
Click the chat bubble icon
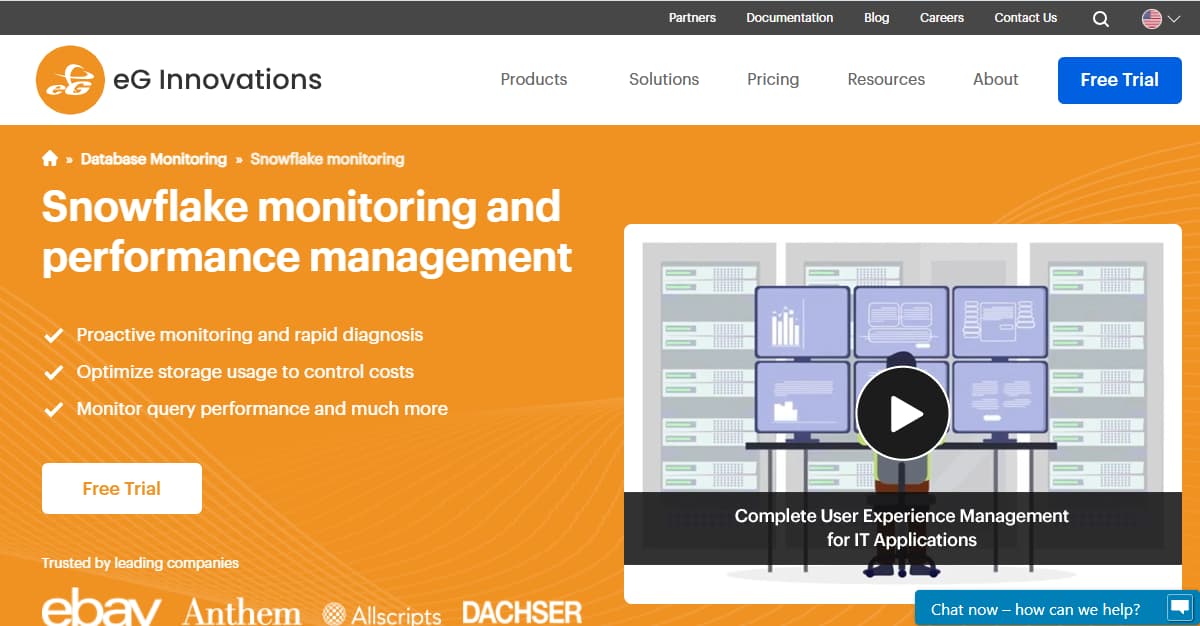coord(1180,608)
